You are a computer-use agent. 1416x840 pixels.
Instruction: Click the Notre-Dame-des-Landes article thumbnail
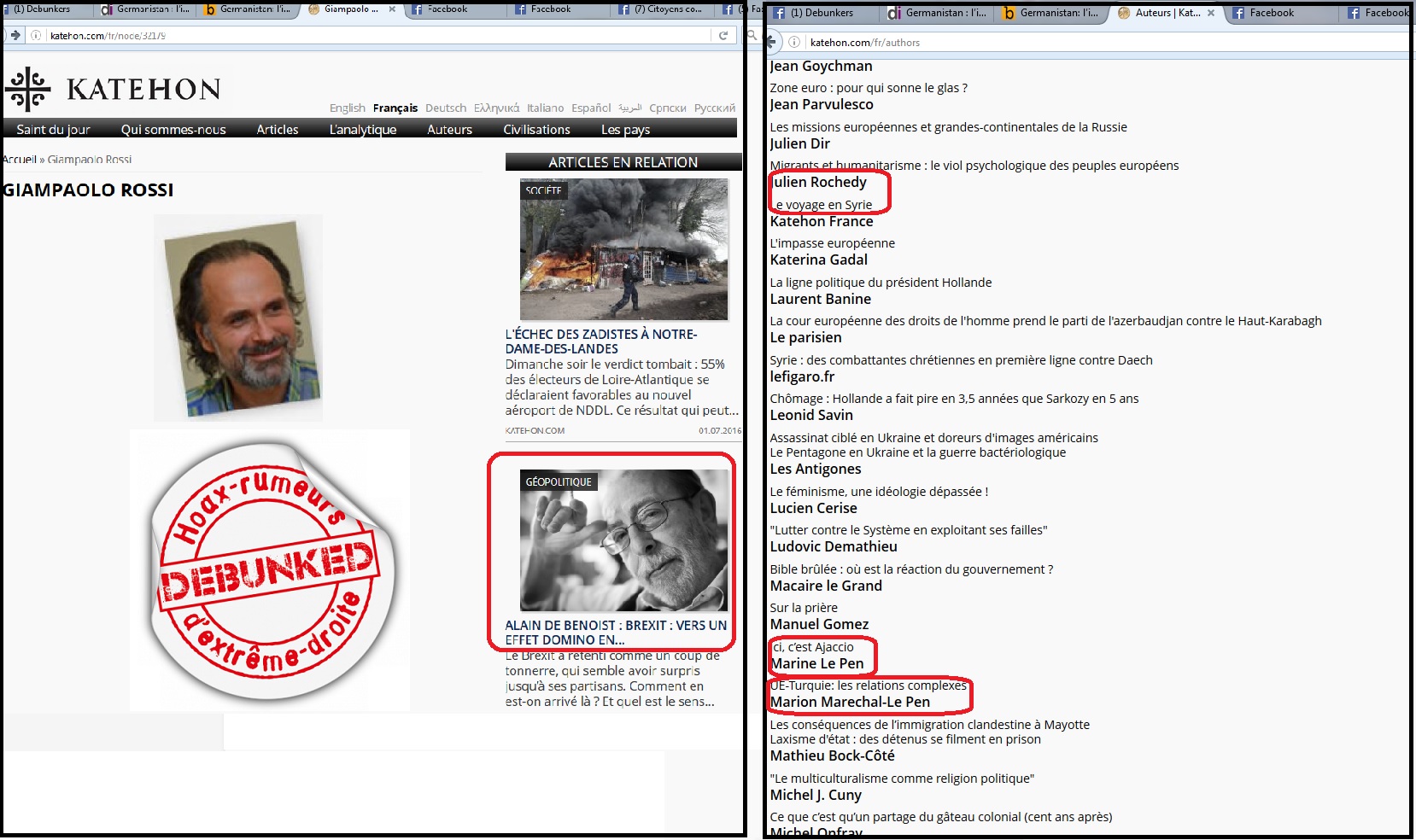tap(623, 249)
